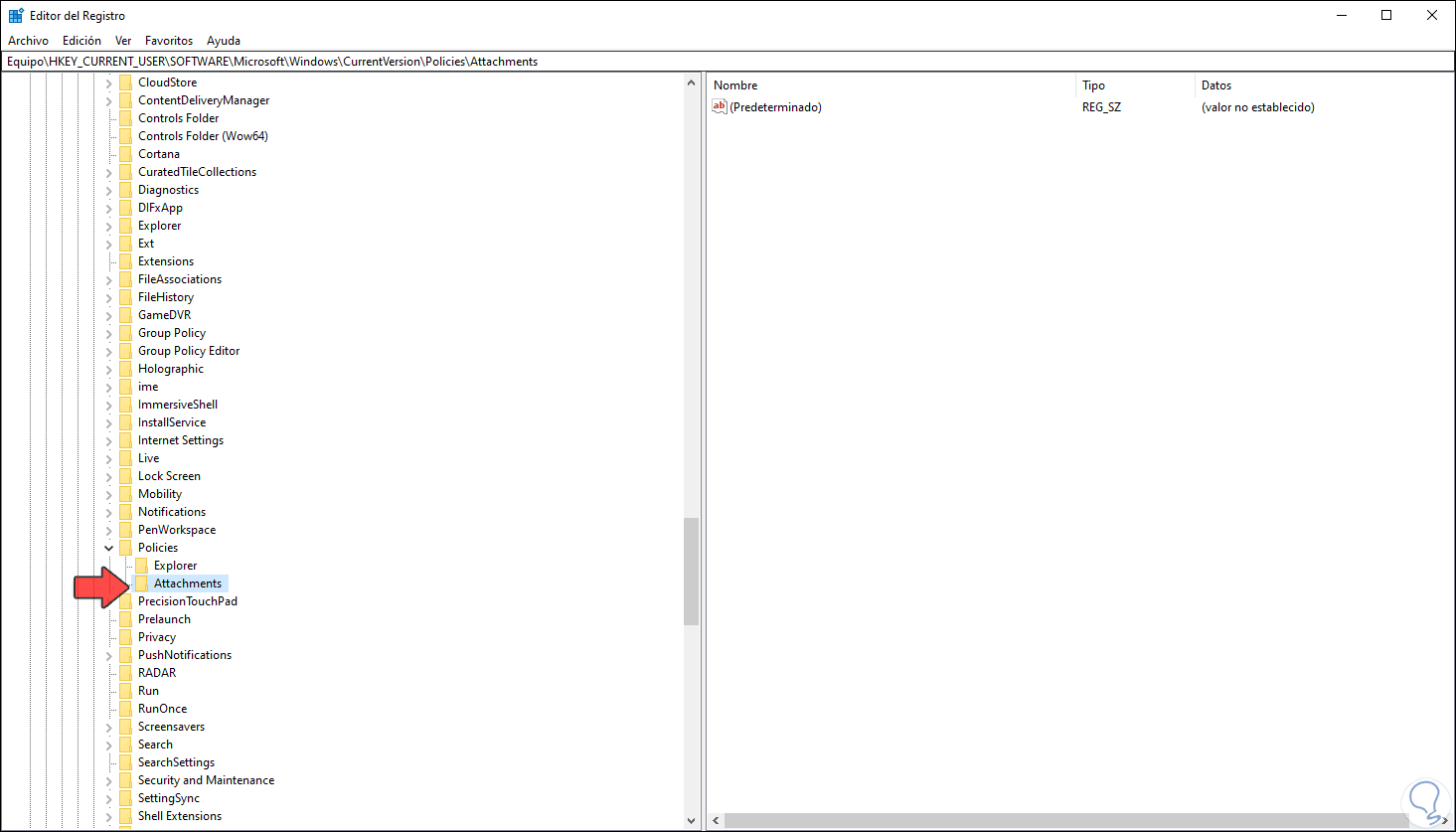Click the Privacy folder icon
The height and width of the screenshot is (832, 1456).
point(125,637)
